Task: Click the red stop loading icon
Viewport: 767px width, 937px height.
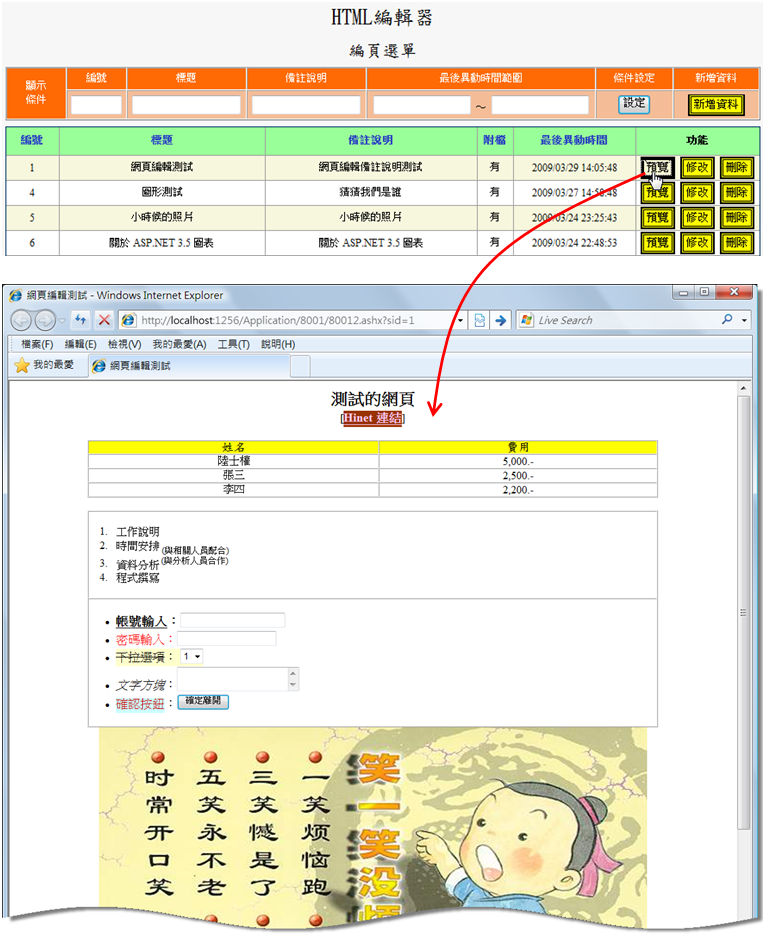Action: pos(104,320)
